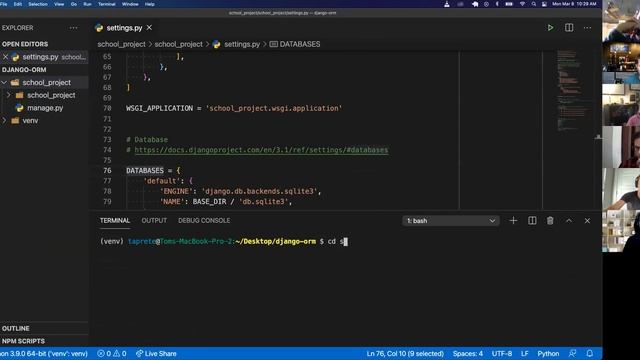Split the editor right
Viewport: 640px width, 360px height.
pos(569,28)
